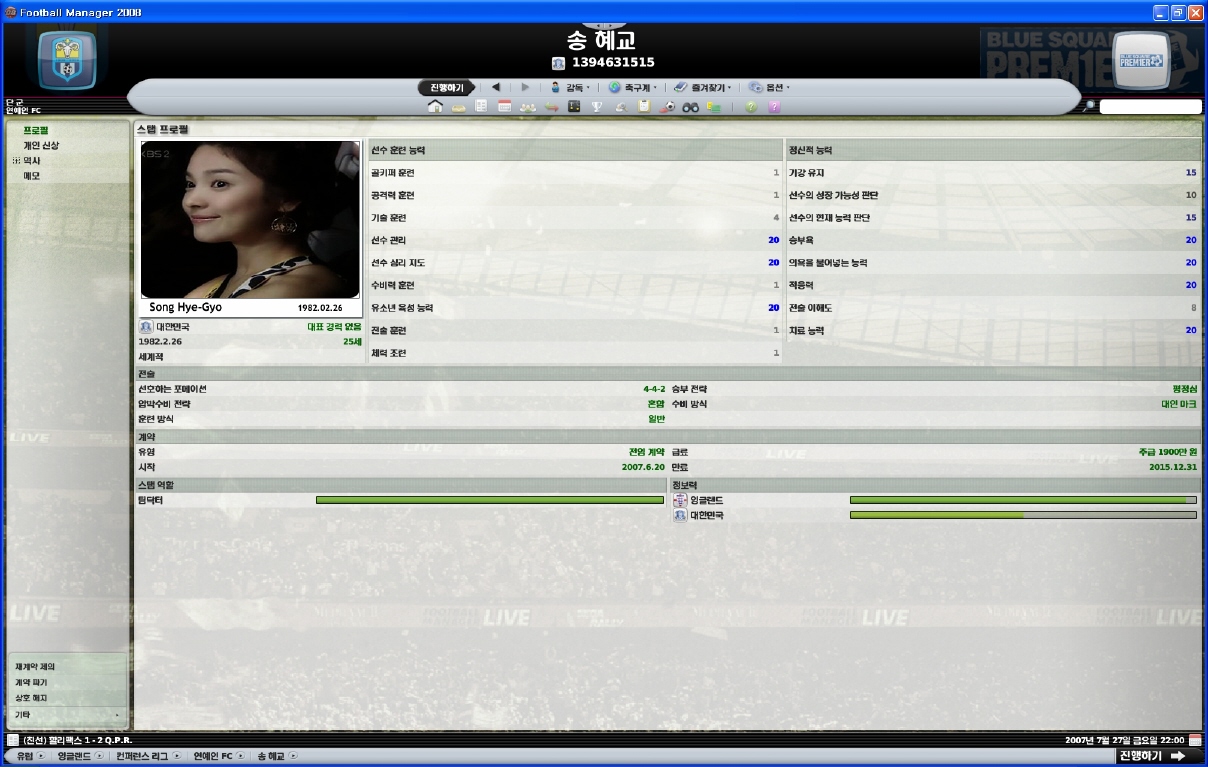Screen dimensions: 1208x767
Task: Select 메모 in the left sidebar
Action: 32,176
